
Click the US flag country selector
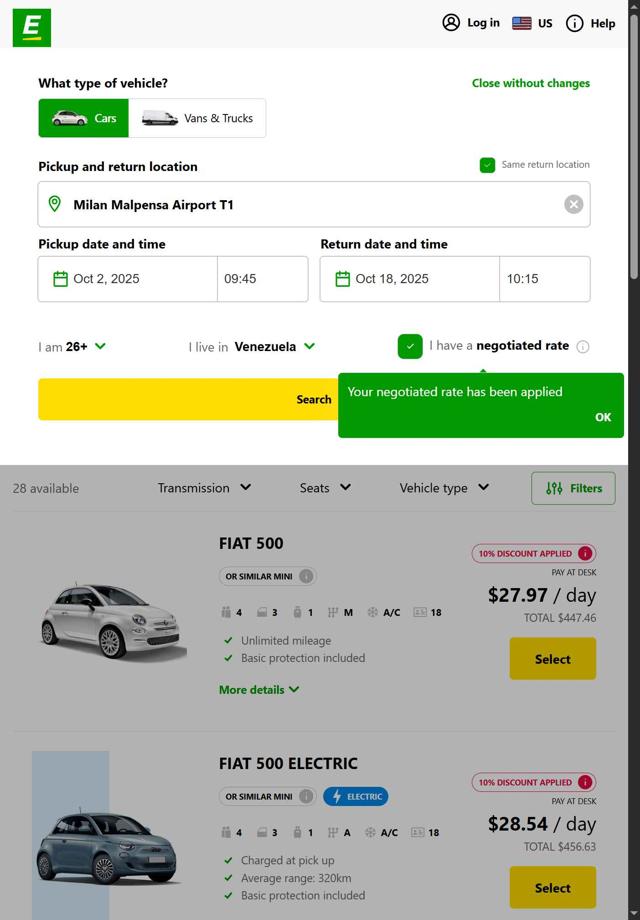(x=522, y=23)
